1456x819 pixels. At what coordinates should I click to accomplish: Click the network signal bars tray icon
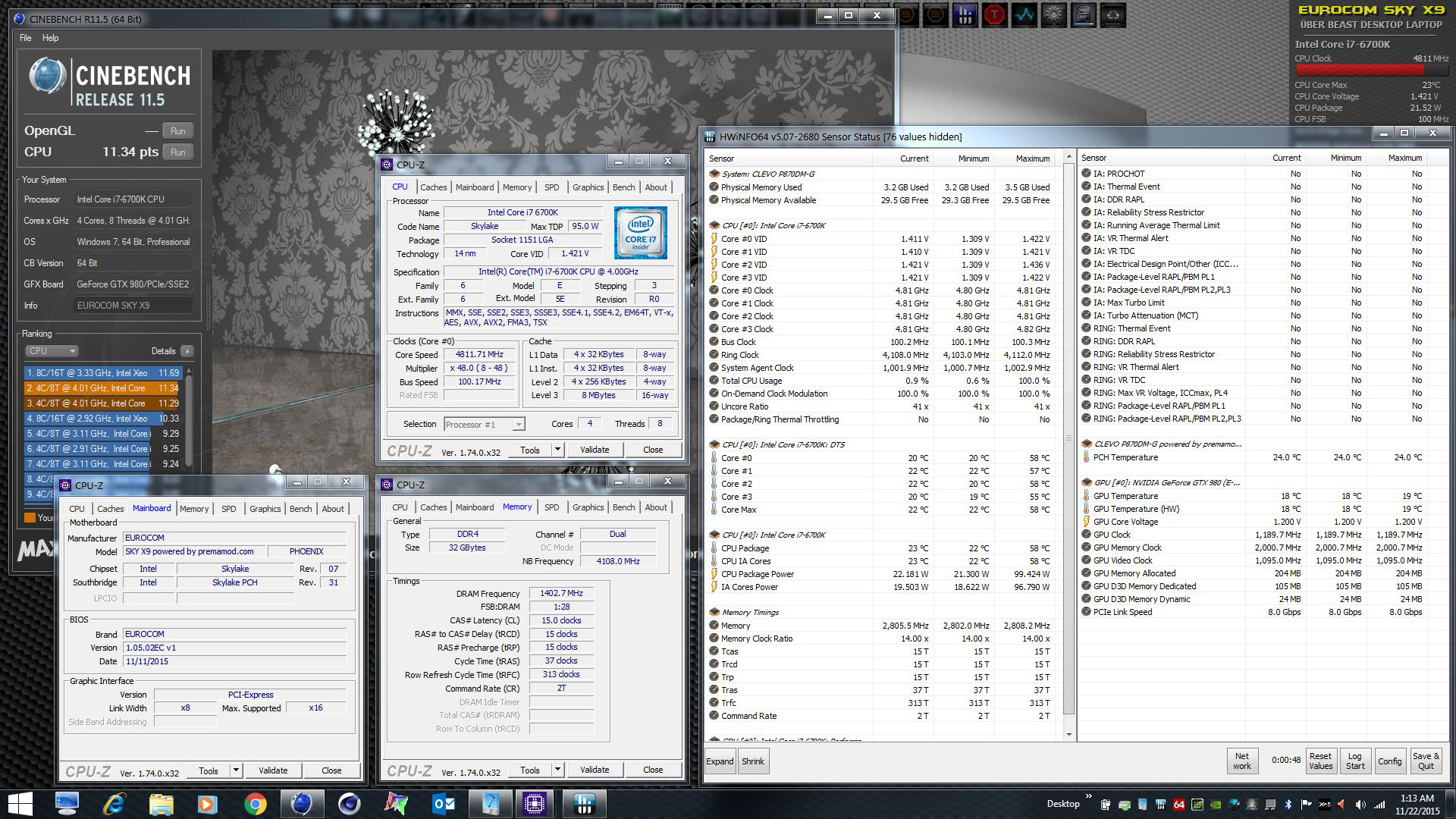pos(1379,805)
